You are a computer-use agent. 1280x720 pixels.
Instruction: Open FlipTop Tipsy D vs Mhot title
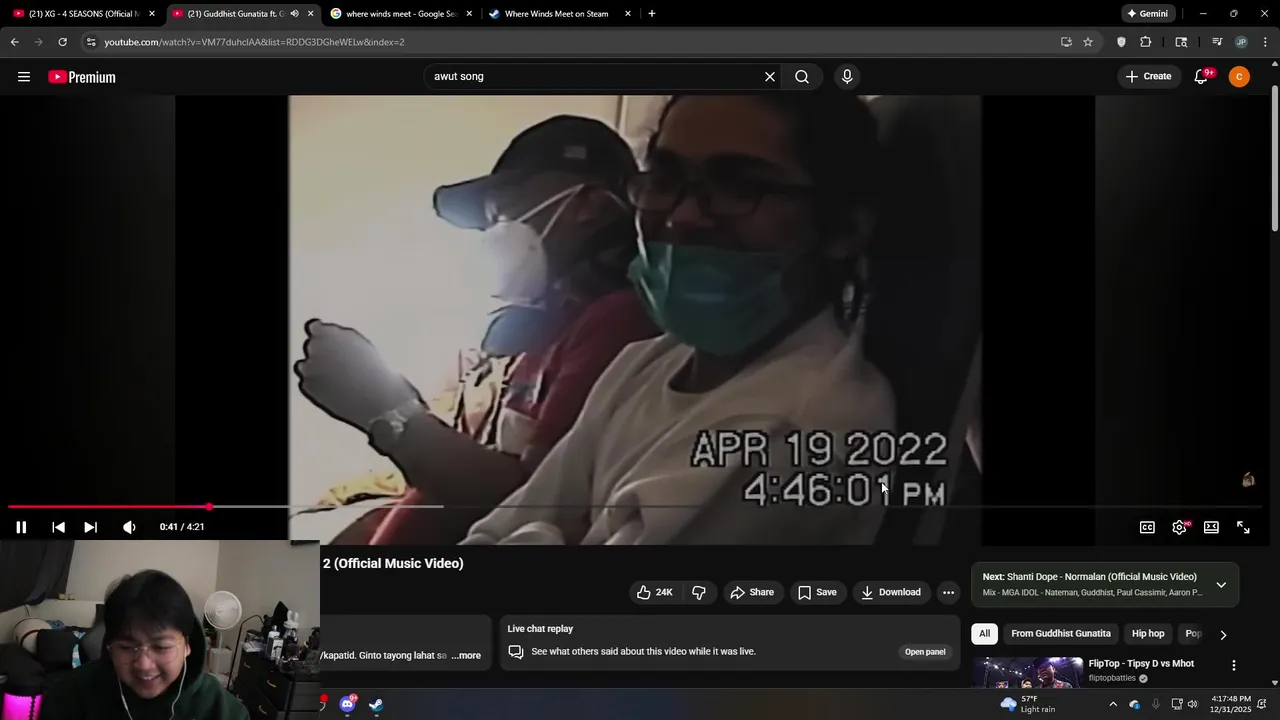1141,664
